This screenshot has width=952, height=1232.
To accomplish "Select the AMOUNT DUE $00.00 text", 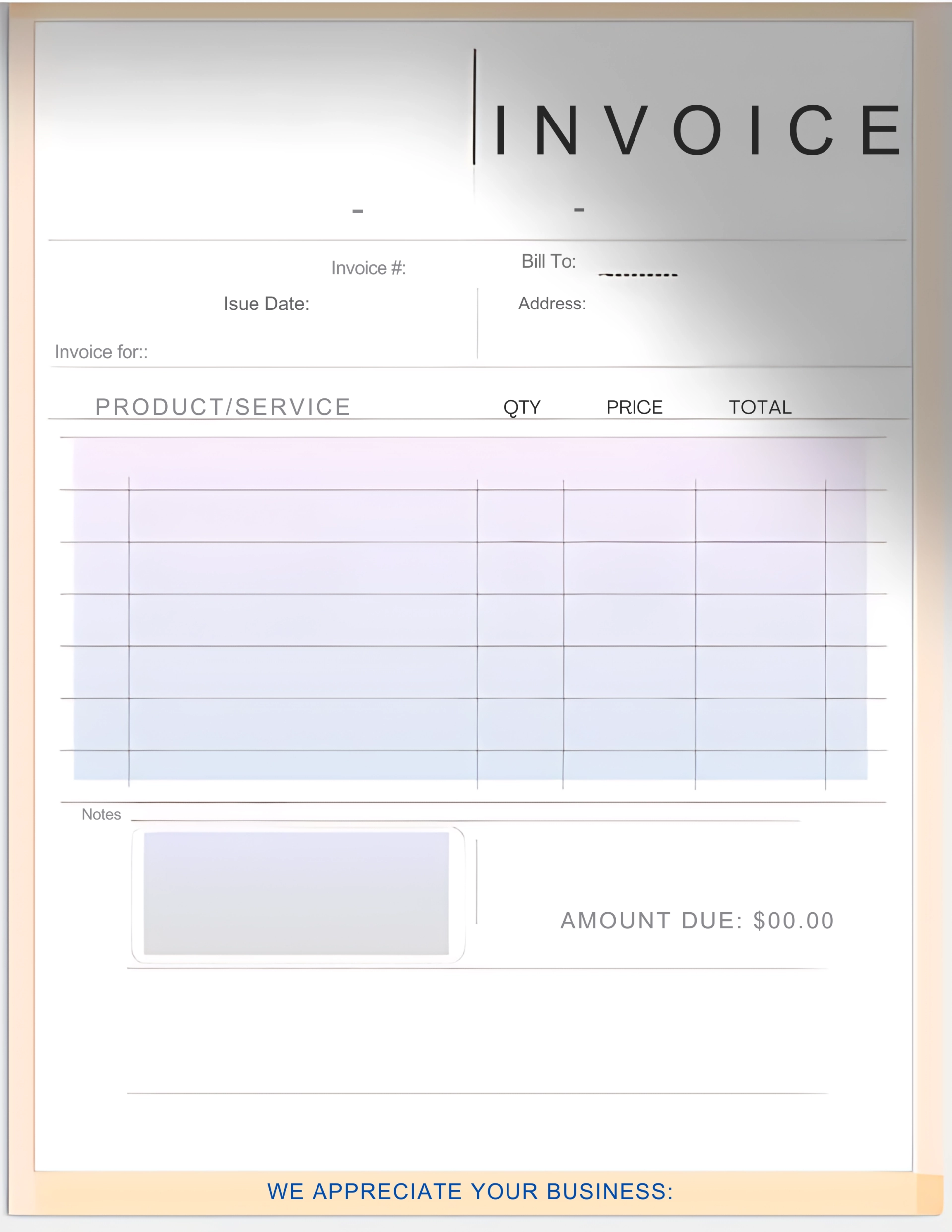I will click(x=697, y=920).
